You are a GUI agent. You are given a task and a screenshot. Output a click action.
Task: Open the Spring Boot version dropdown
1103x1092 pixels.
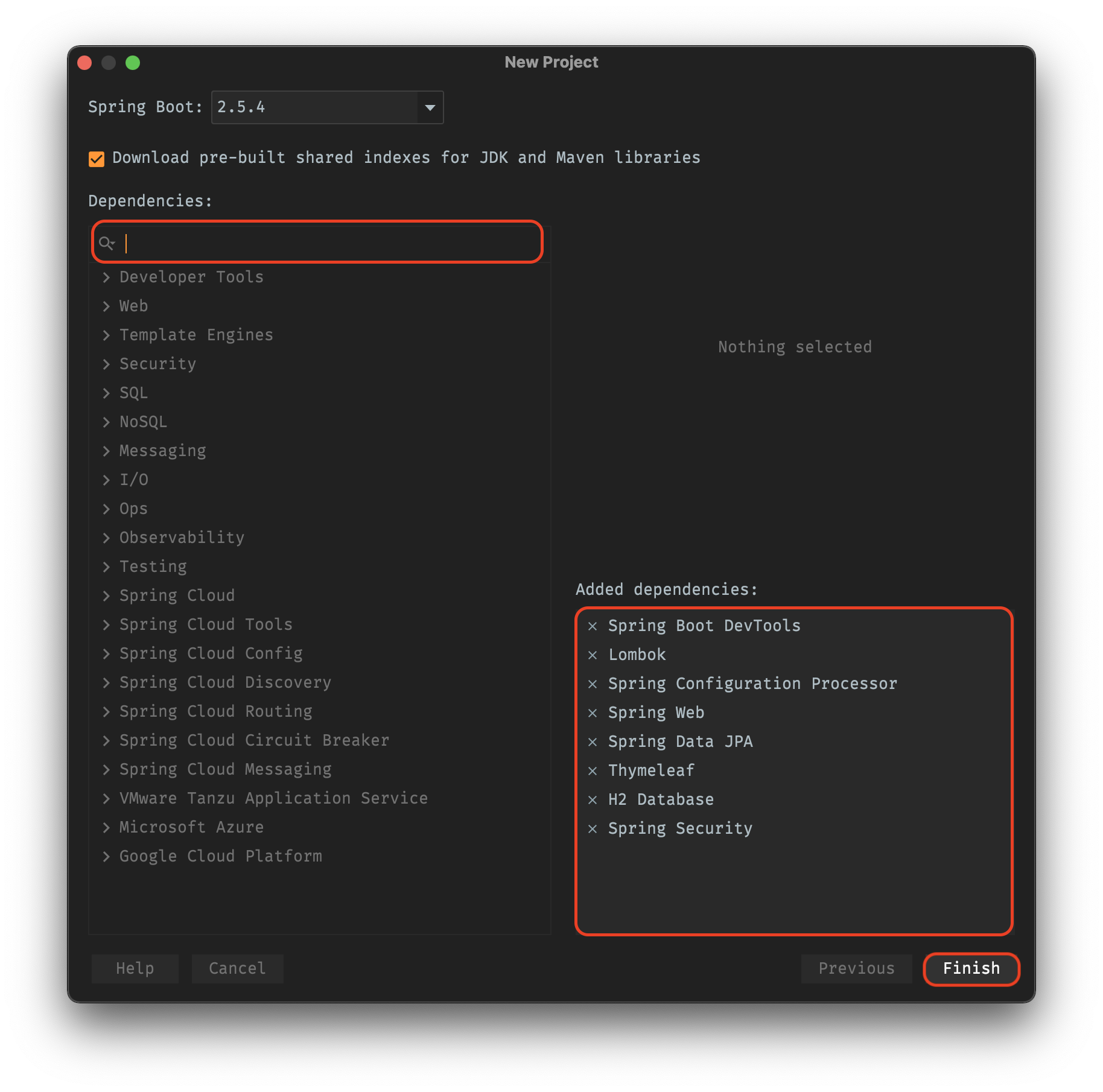coord(430,107)
